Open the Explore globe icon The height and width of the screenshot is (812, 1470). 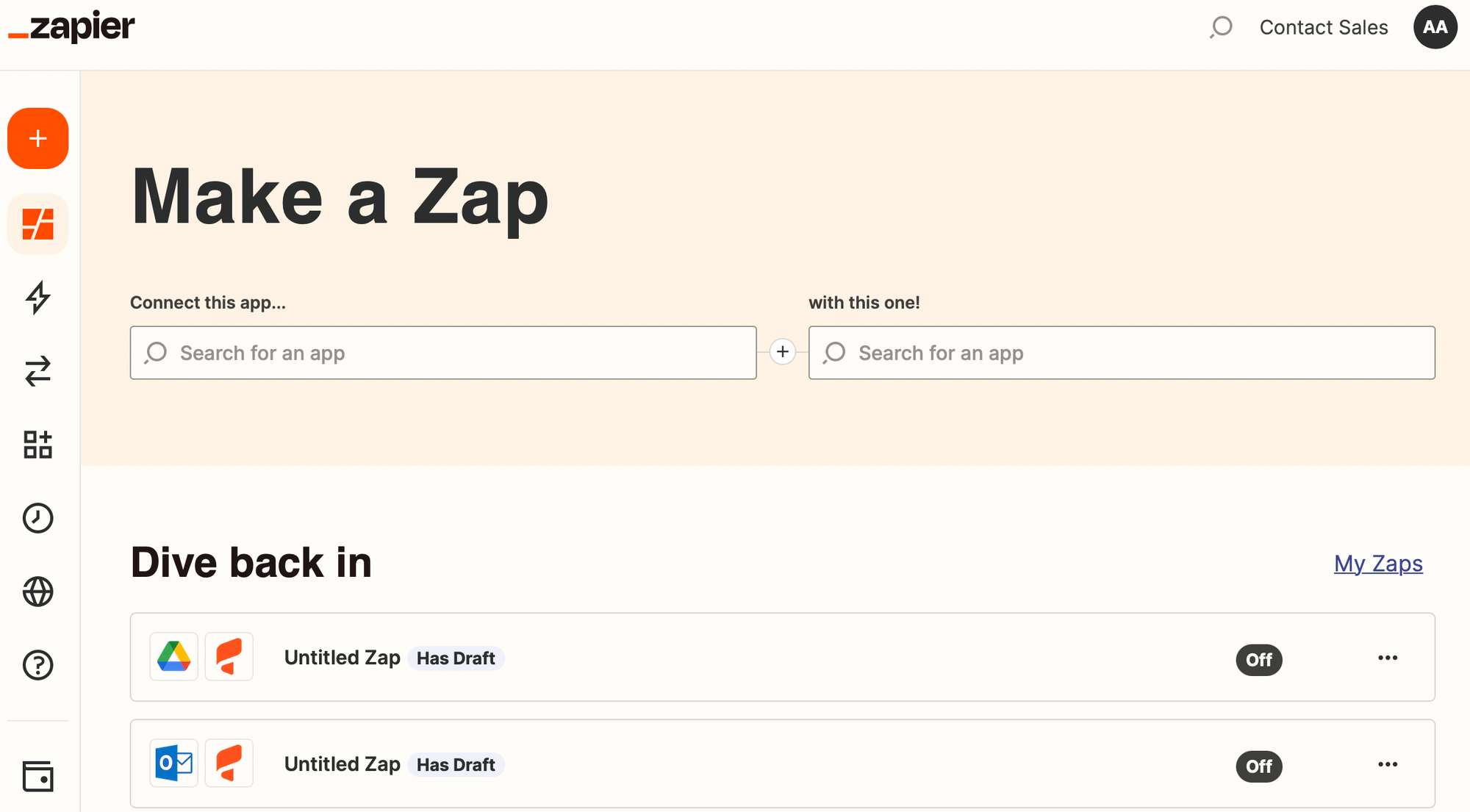click(38, 592)
